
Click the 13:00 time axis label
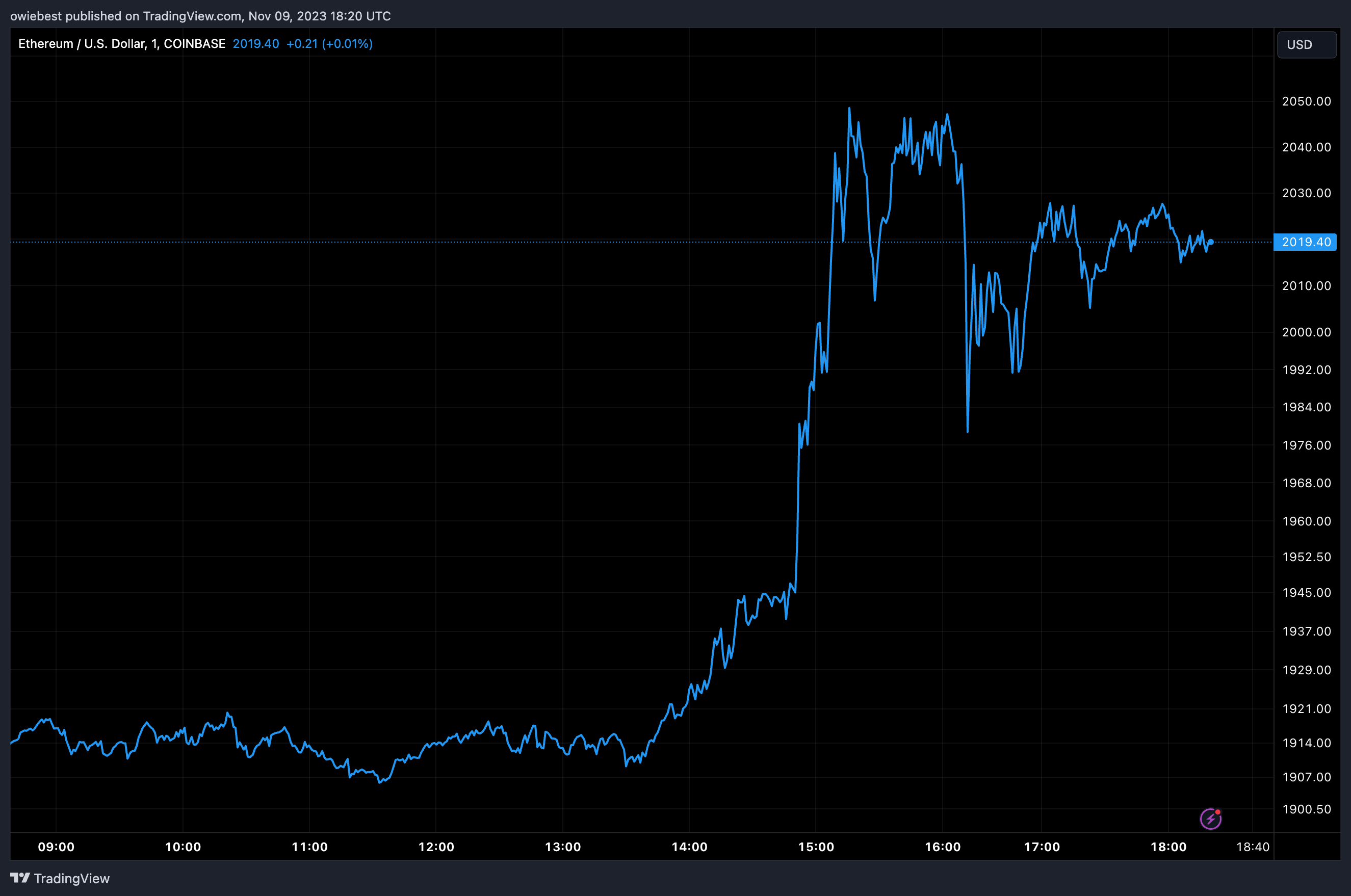[x=563, y=847]
